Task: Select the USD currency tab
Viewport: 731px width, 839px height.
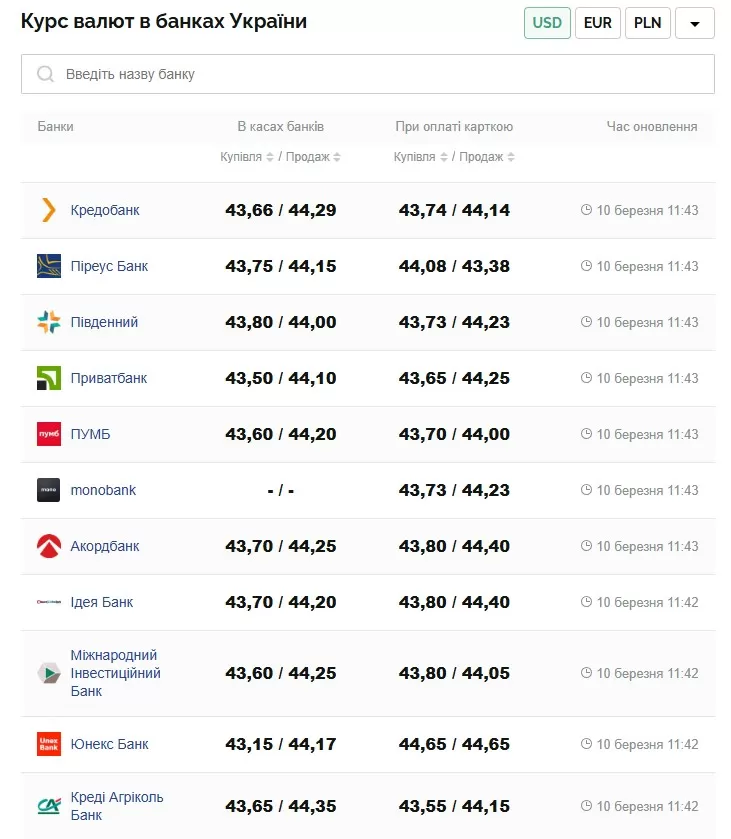Action: click(x=547, y=23)
